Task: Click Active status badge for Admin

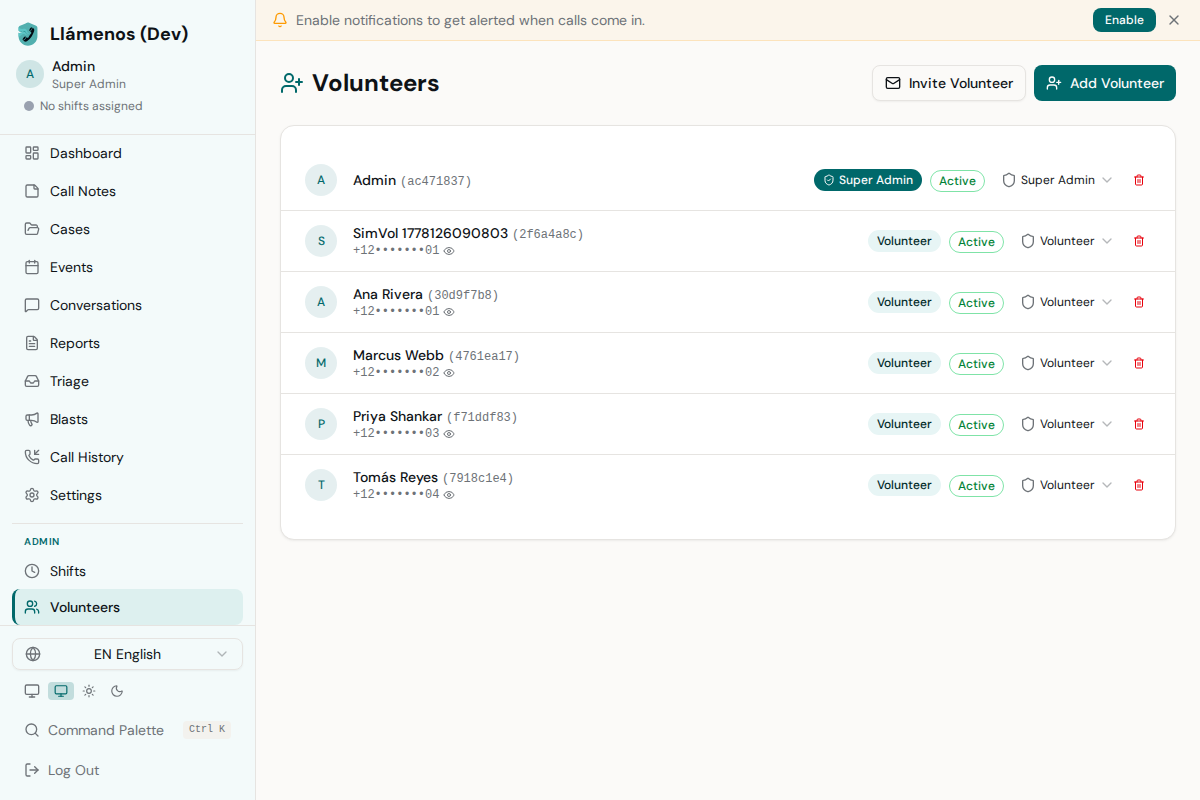Action: pyautogui.click(x=957, y=181)
